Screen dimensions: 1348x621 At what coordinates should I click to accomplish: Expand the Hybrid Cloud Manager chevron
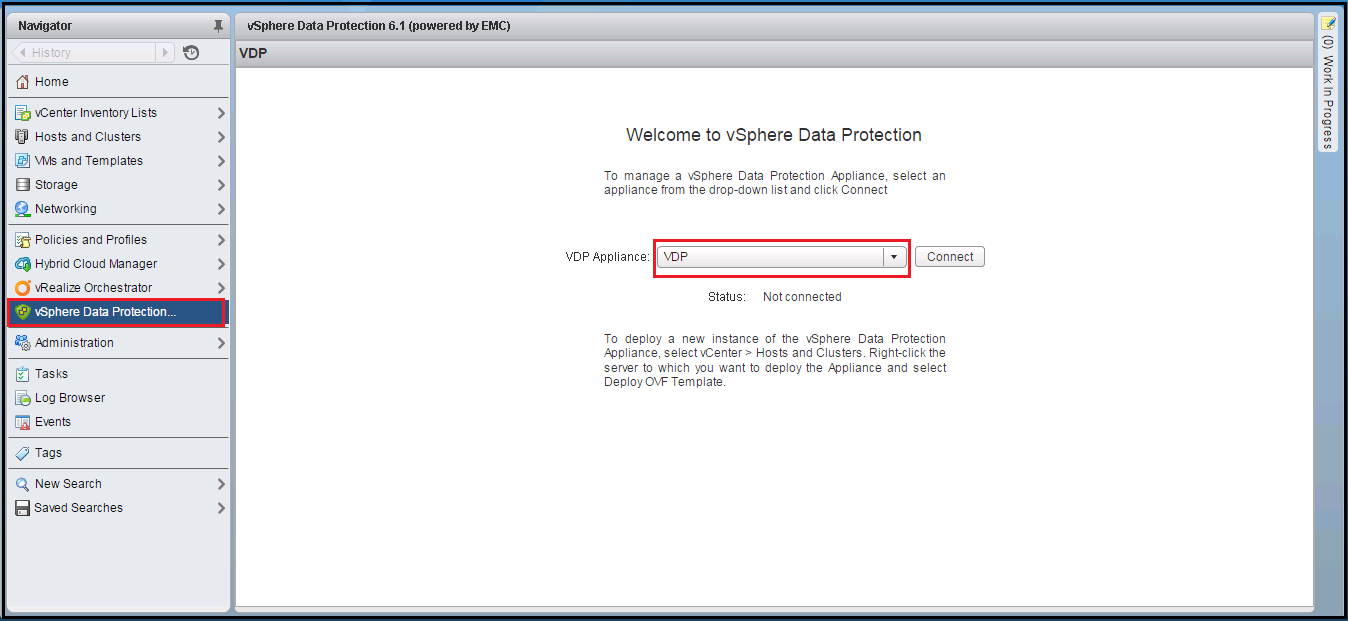221,264
